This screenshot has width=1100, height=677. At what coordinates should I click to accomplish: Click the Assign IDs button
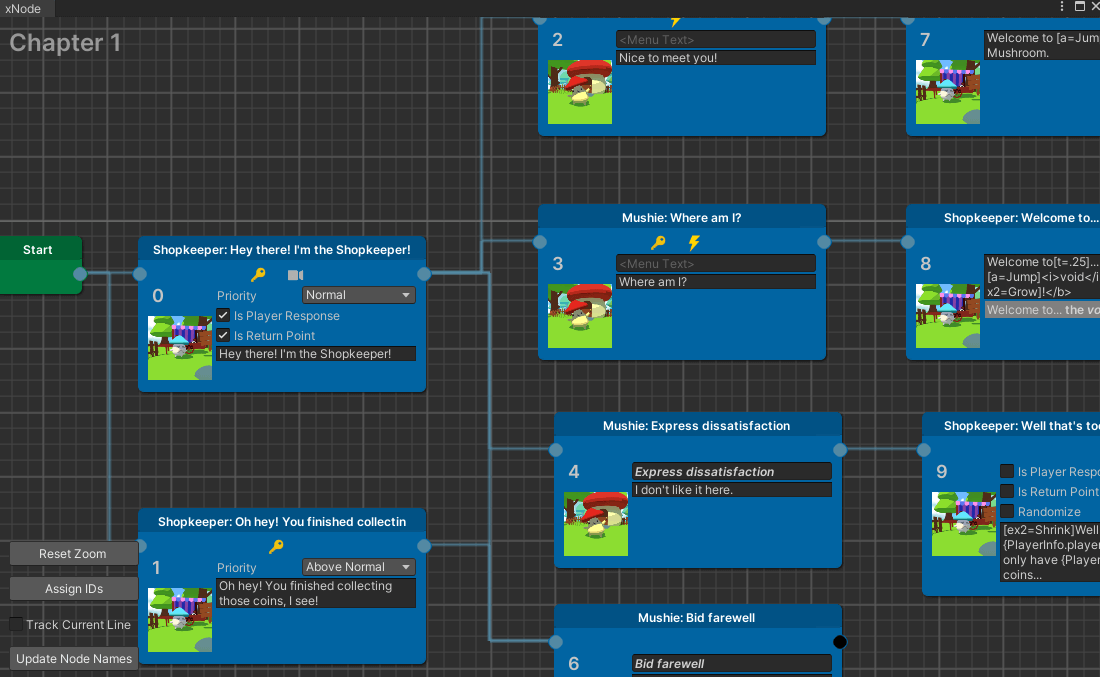point(73,588)
